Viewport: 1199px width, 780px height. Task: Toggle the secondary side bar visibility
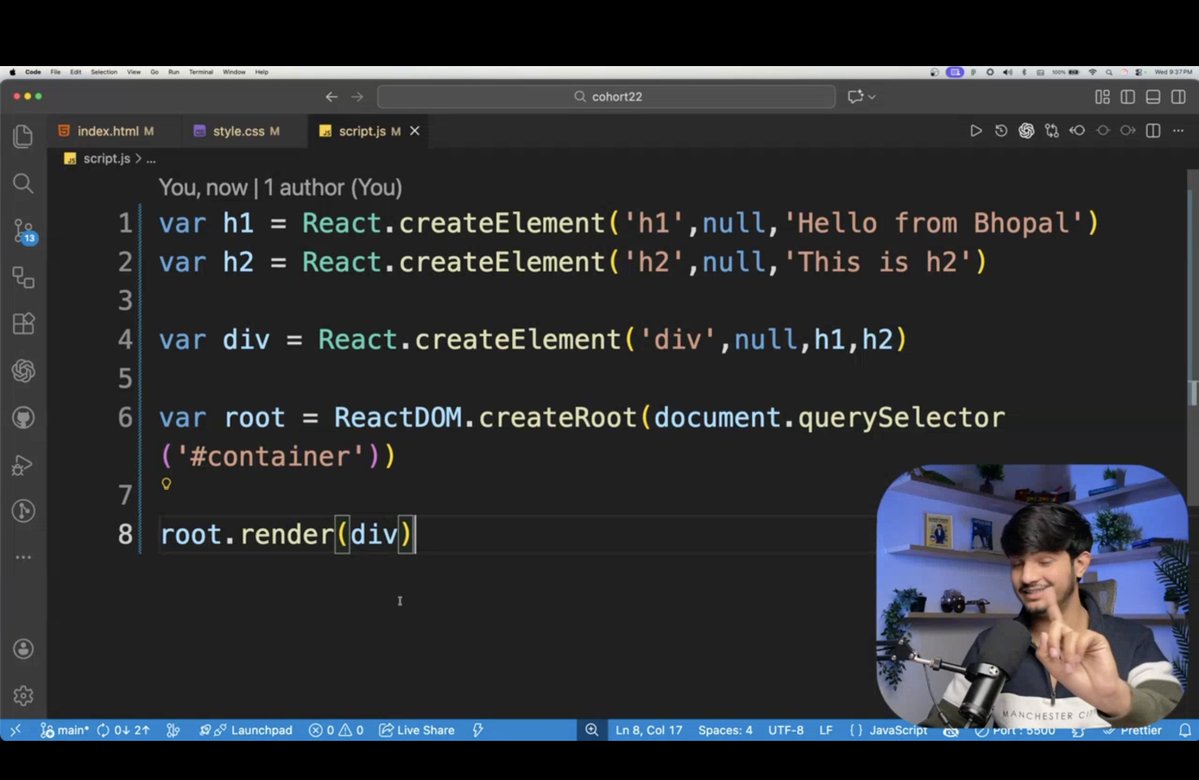point(1178,96)
